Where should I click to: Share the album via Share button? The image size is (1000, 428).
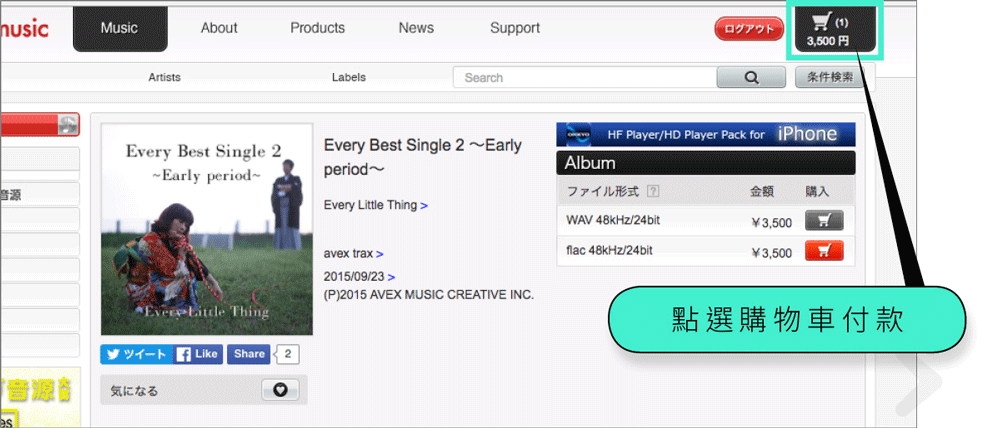pyautogui.click(x=249, y=354)
